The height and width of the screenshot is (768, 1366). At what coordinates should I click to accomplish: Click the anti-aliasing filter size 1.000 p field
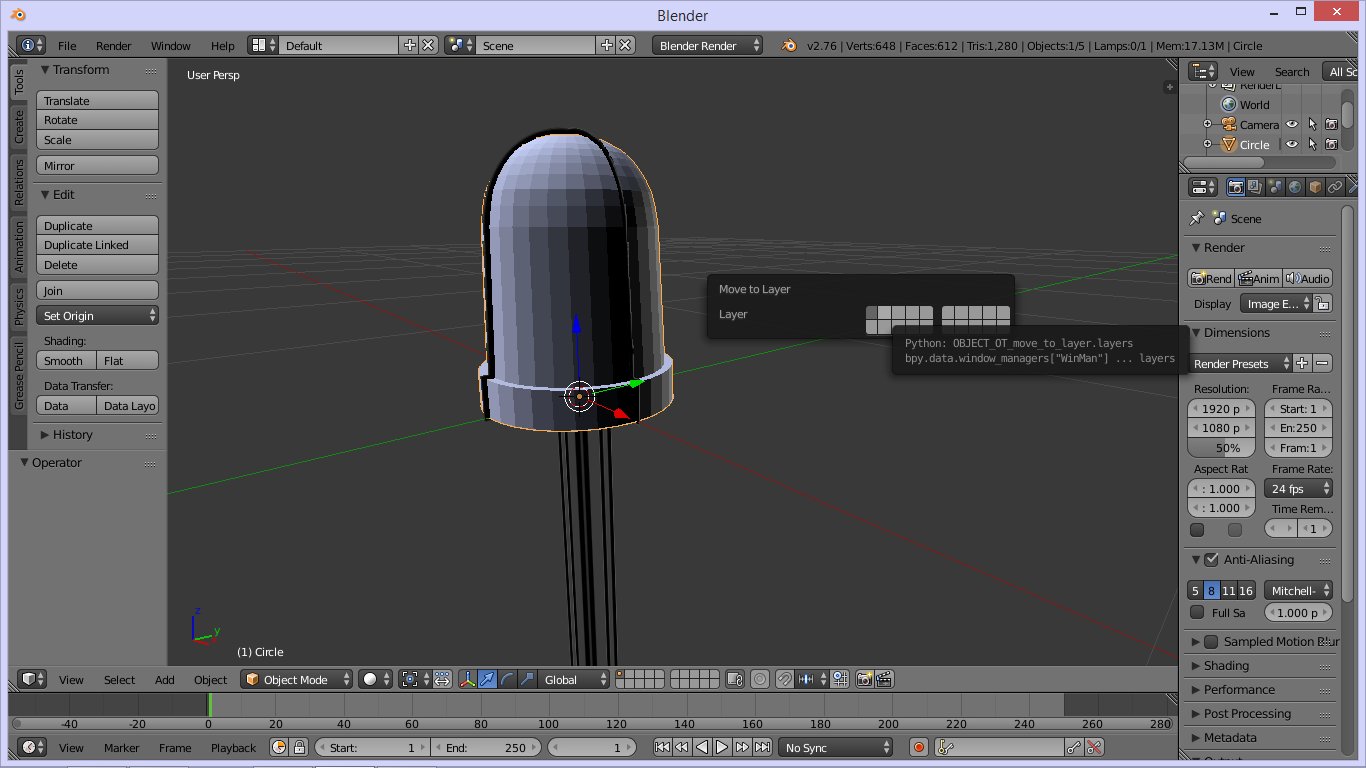(x=1298, y=612)
